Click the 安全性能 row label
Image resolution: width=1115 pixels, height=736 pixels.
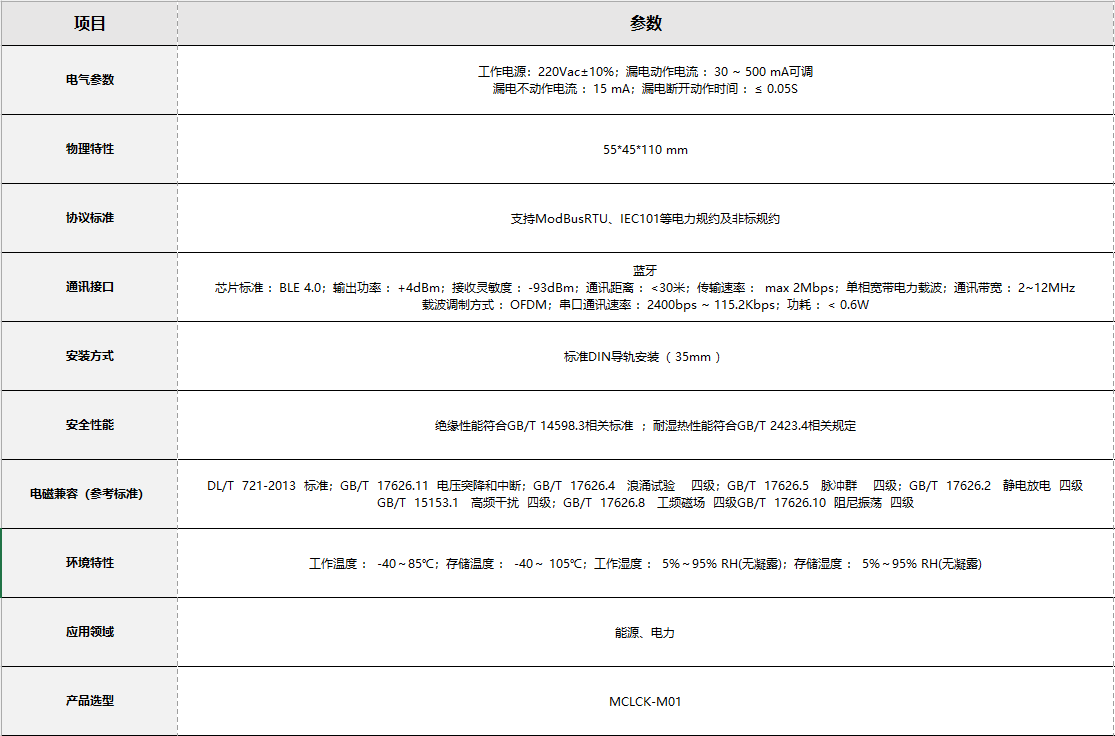tap(88, 424)
